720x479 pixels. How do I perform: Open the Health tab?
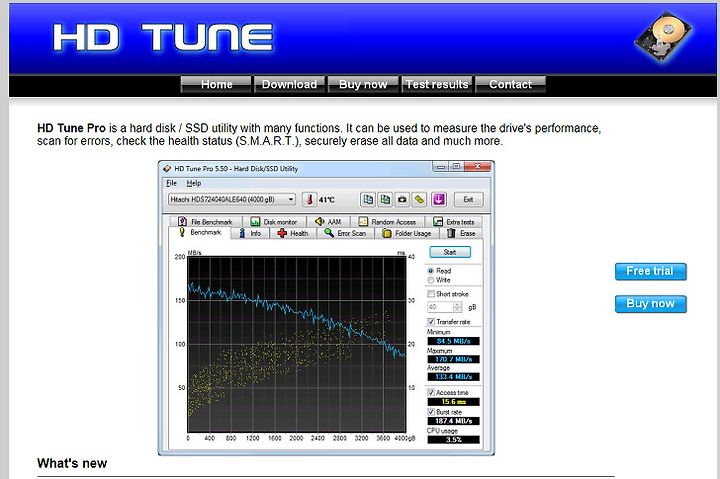tap(293, 233)
